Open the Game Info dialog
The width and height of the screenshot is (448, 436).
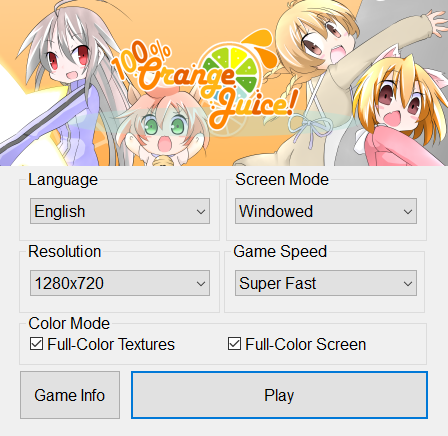click(x=70, y=395)
